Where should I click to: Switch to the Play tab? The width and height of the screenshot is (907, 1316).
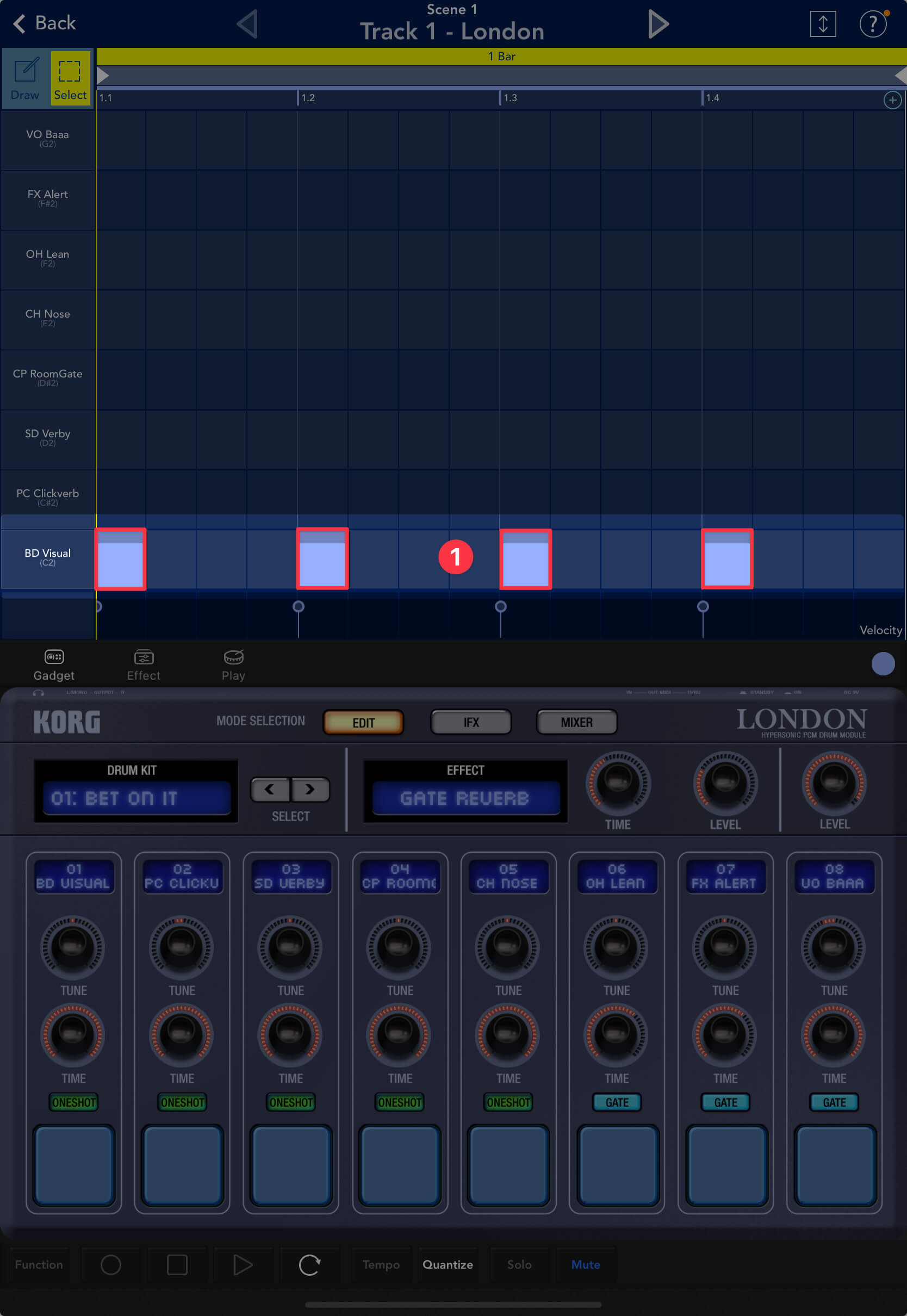coord(233,665)
